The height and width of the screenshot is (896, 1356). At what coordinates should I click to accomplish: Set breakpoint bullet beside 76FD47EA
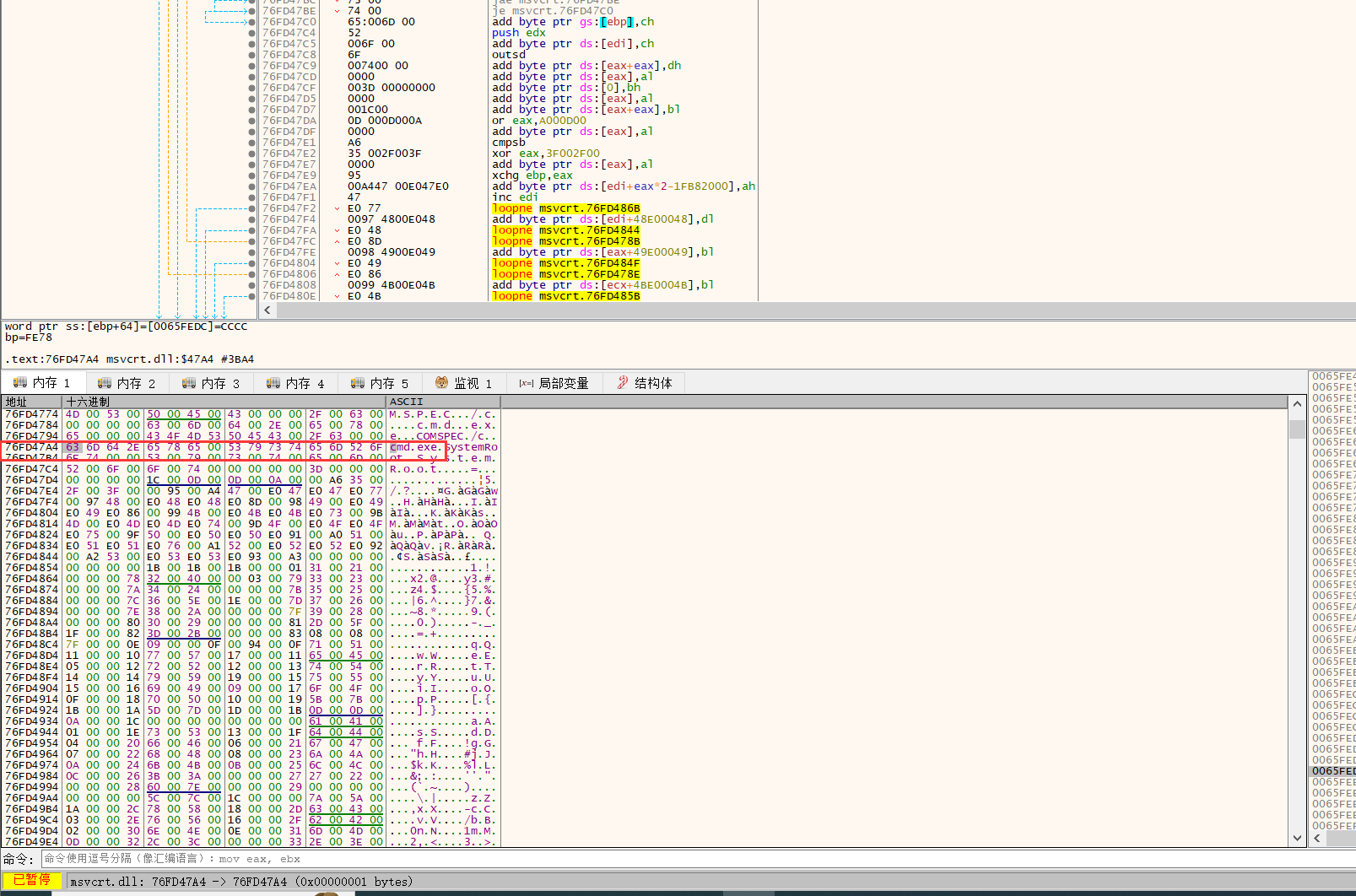click(251, 186)
